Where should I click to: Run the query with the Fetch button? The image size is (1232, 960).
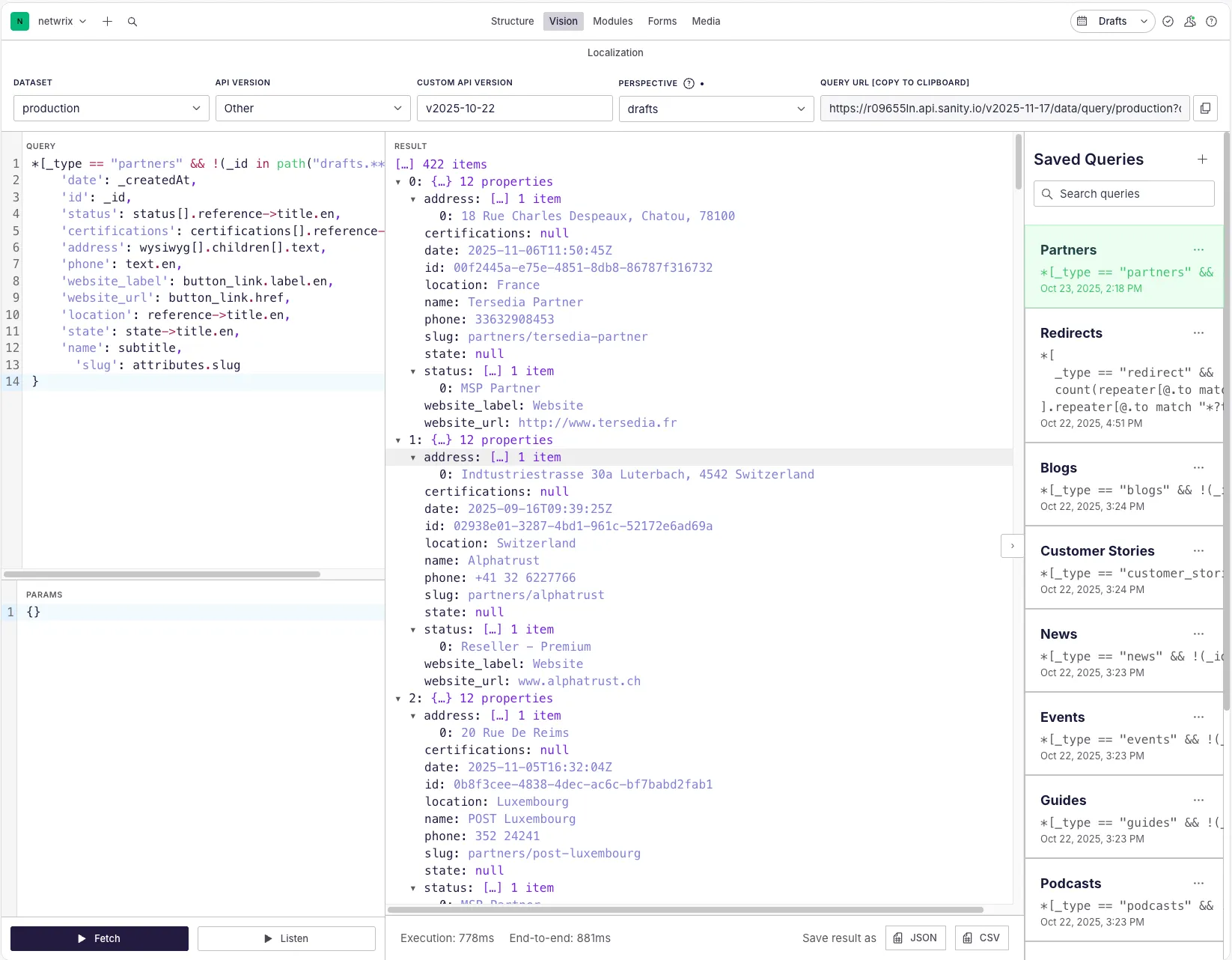100,938
